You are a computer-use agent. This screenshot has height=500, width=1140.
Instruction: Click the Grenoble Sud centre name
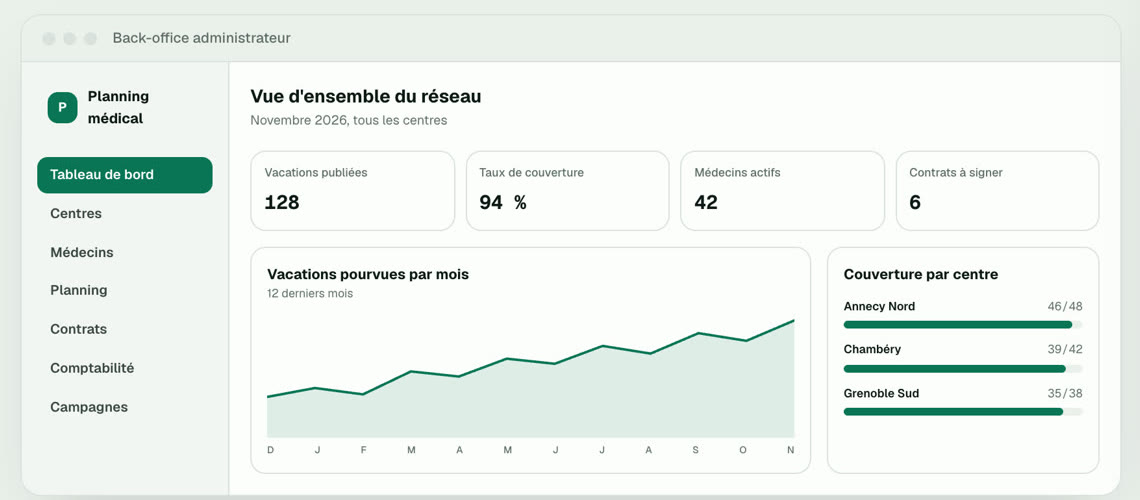(881, 393)
